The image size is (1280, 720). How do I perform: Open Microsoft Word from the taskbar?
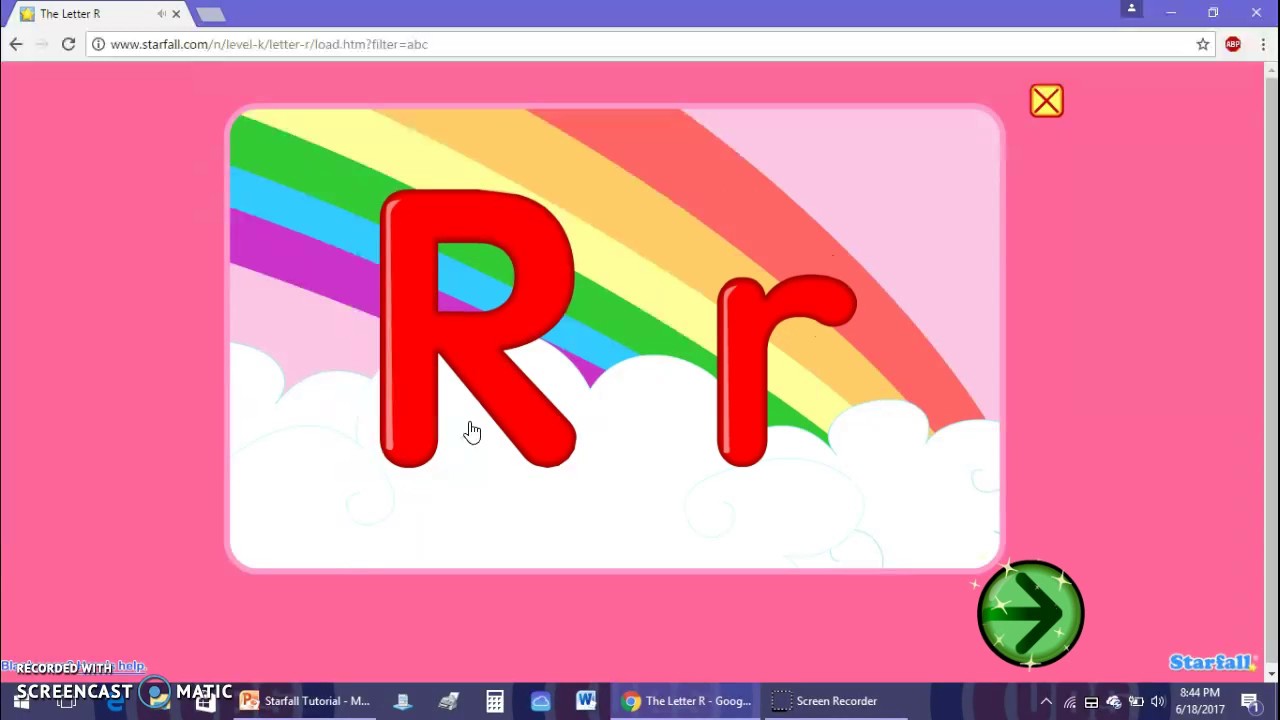pyautogui.click(x=586, y=701)
